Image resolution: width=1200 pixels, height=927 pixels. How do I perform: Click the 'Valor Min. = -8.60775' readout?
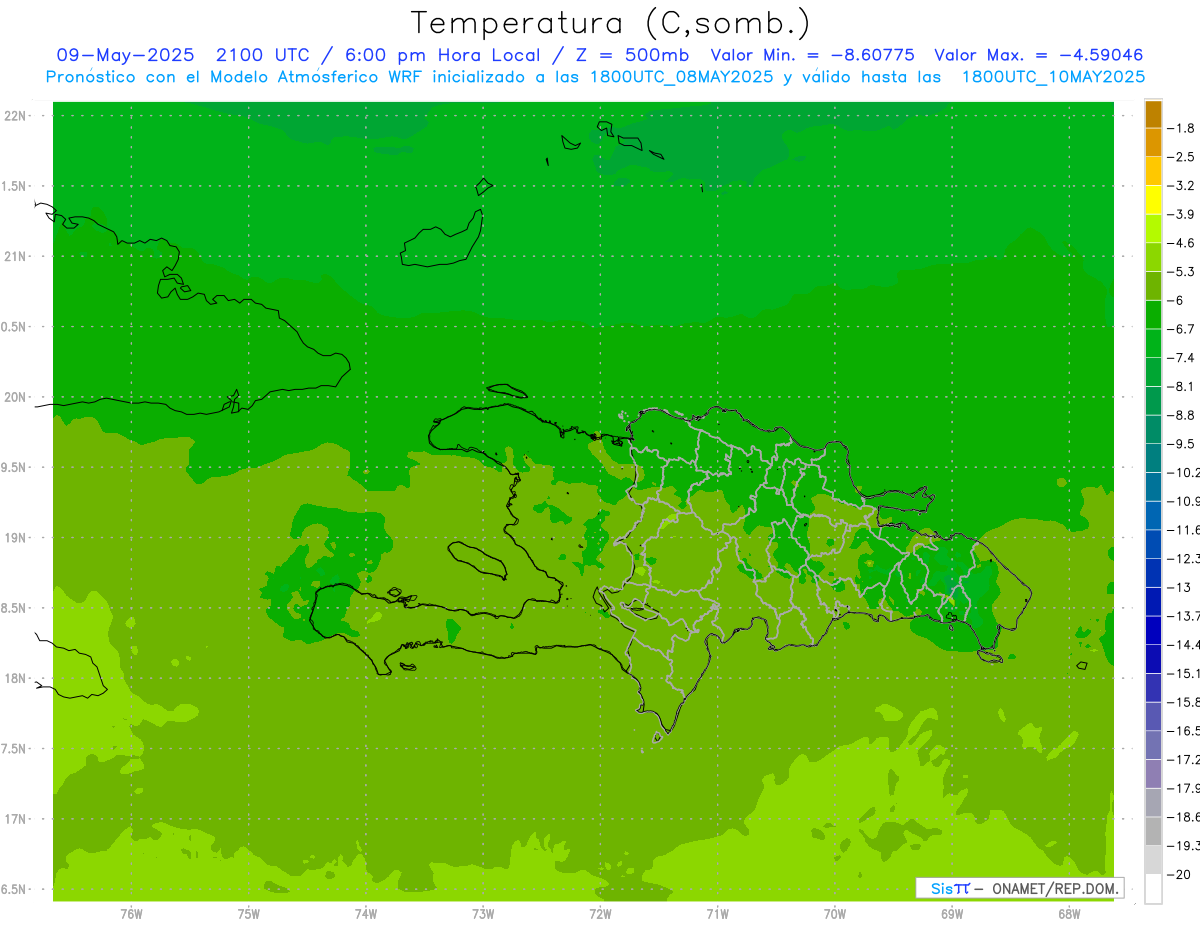(812, 55)
